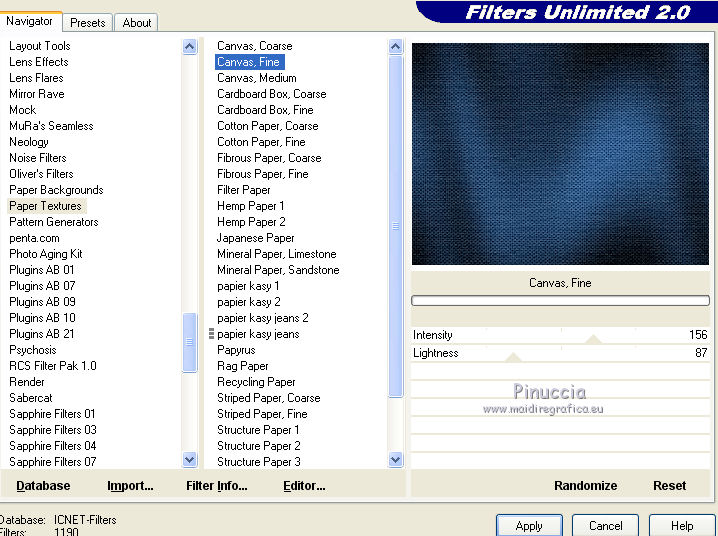This screenshot has width=718, height=536.
Task: Select Oliver's Filters category
Action: [x=41, y=174]
